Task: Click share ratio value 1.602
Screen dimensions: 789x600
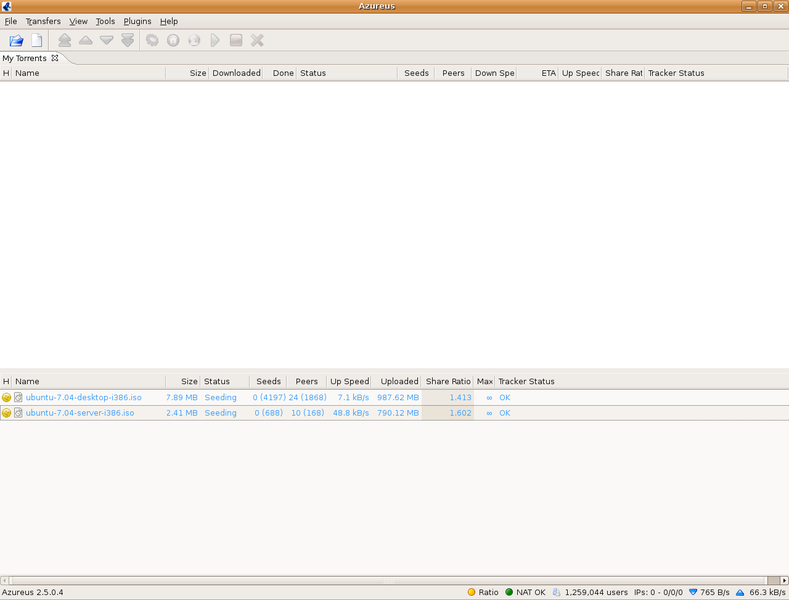Action: [460, 413]
